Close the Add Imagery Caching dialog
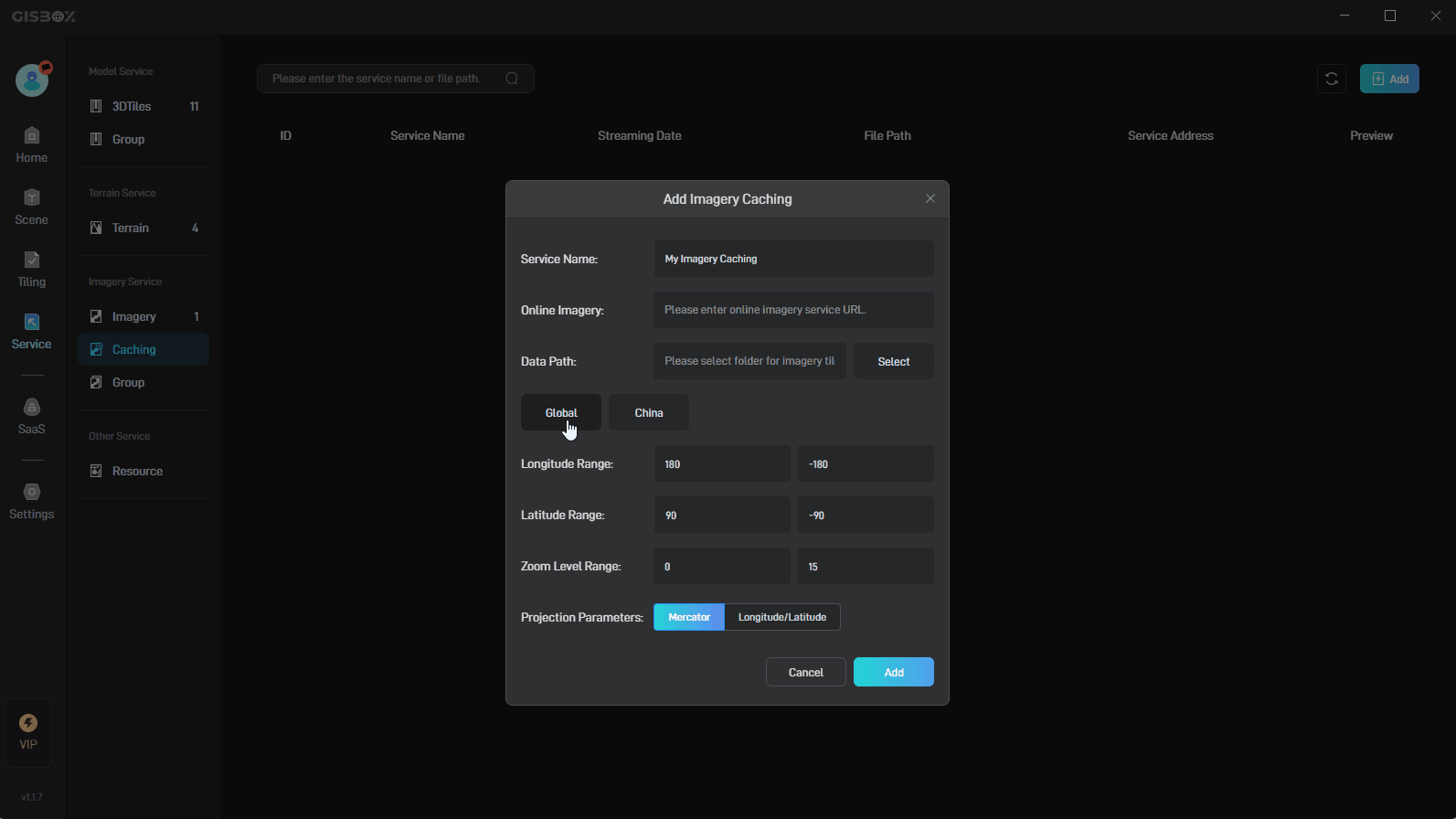1456x819 pixels. click(x=930, y=198)
